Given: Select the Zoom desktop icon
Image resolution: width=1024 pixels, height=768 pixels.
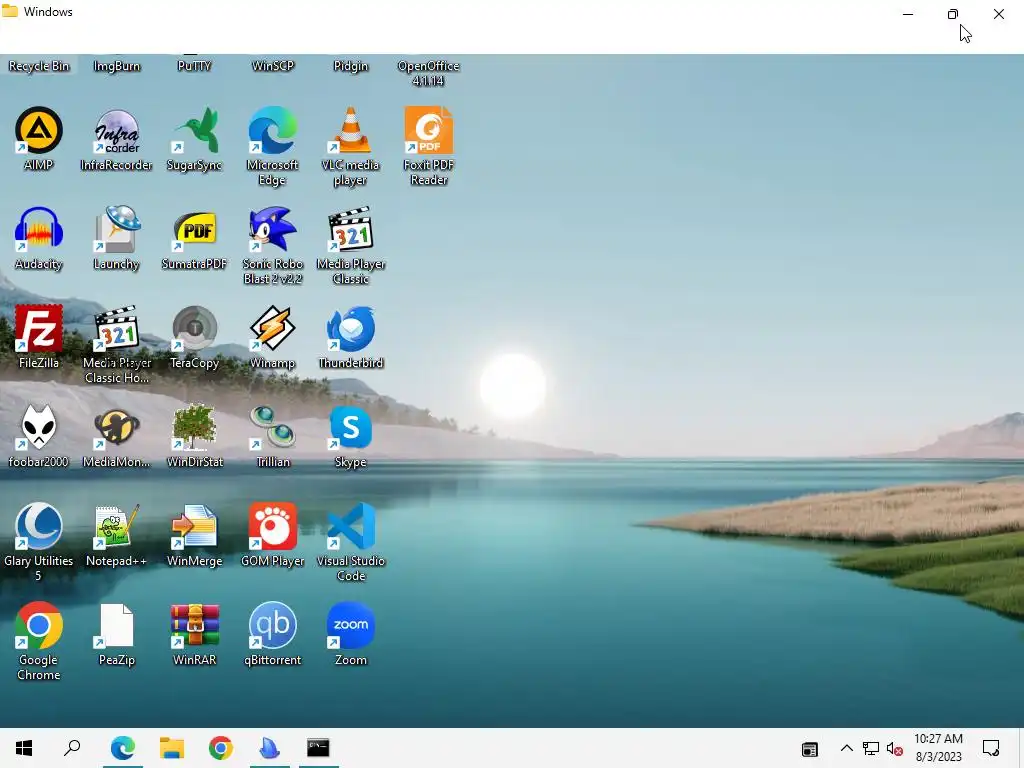Looking at the screenshot, I should pyautogui.click(x=351, y=634).
